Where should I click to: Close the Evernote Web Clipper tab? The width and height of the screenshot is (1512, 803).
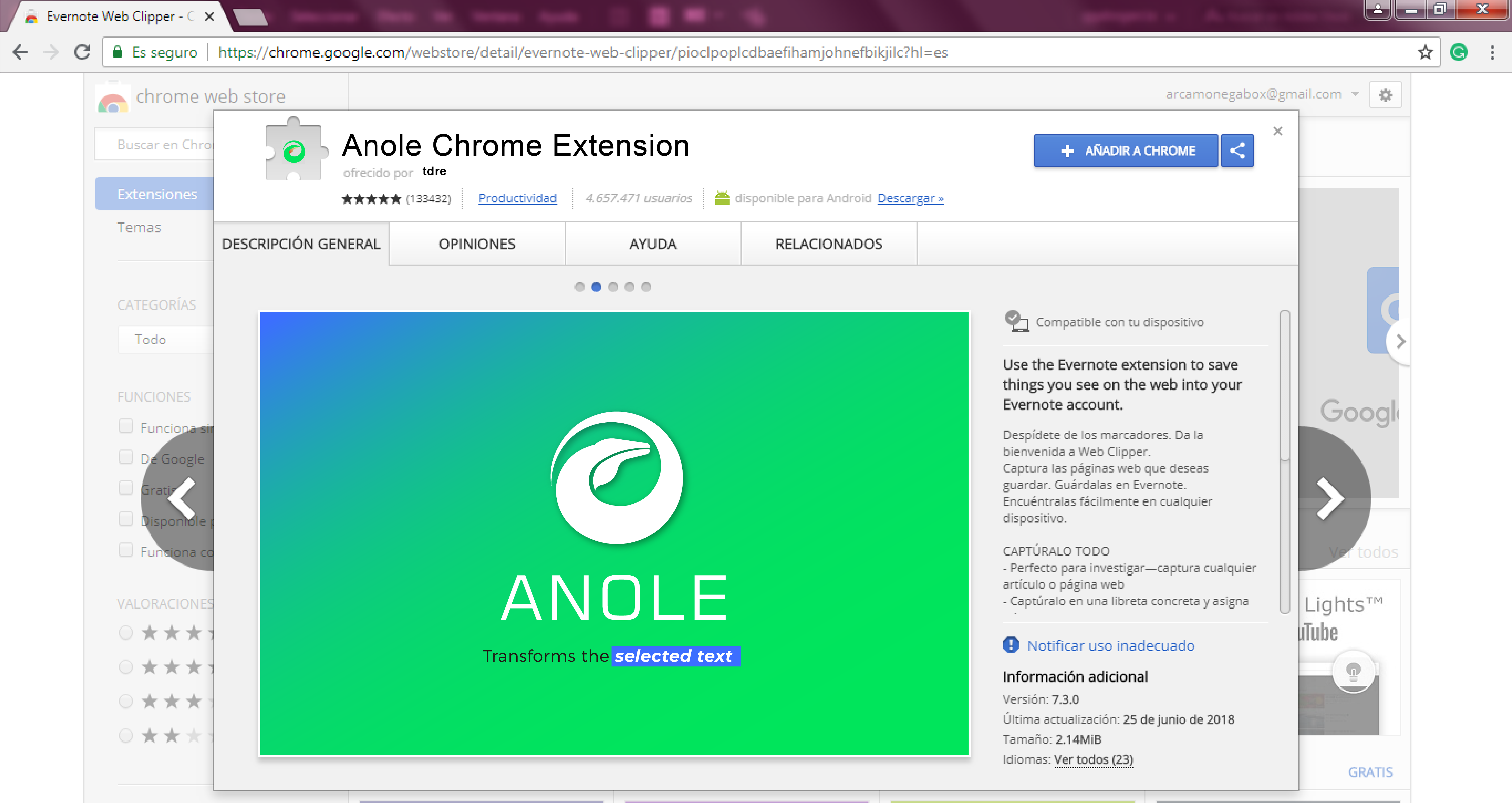(209, 16)
